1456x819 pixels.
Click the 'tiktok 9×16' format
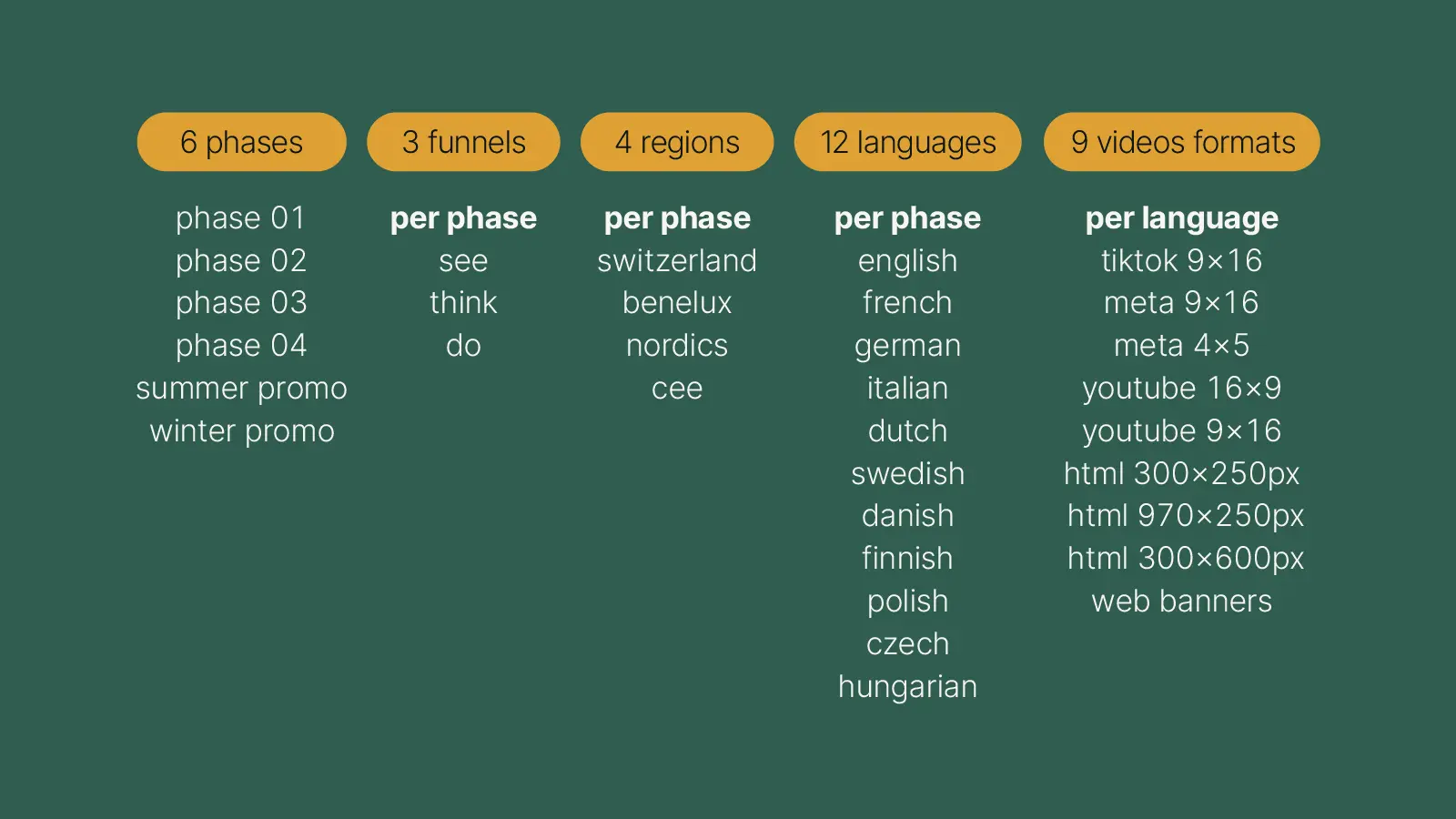[1182, 261]
